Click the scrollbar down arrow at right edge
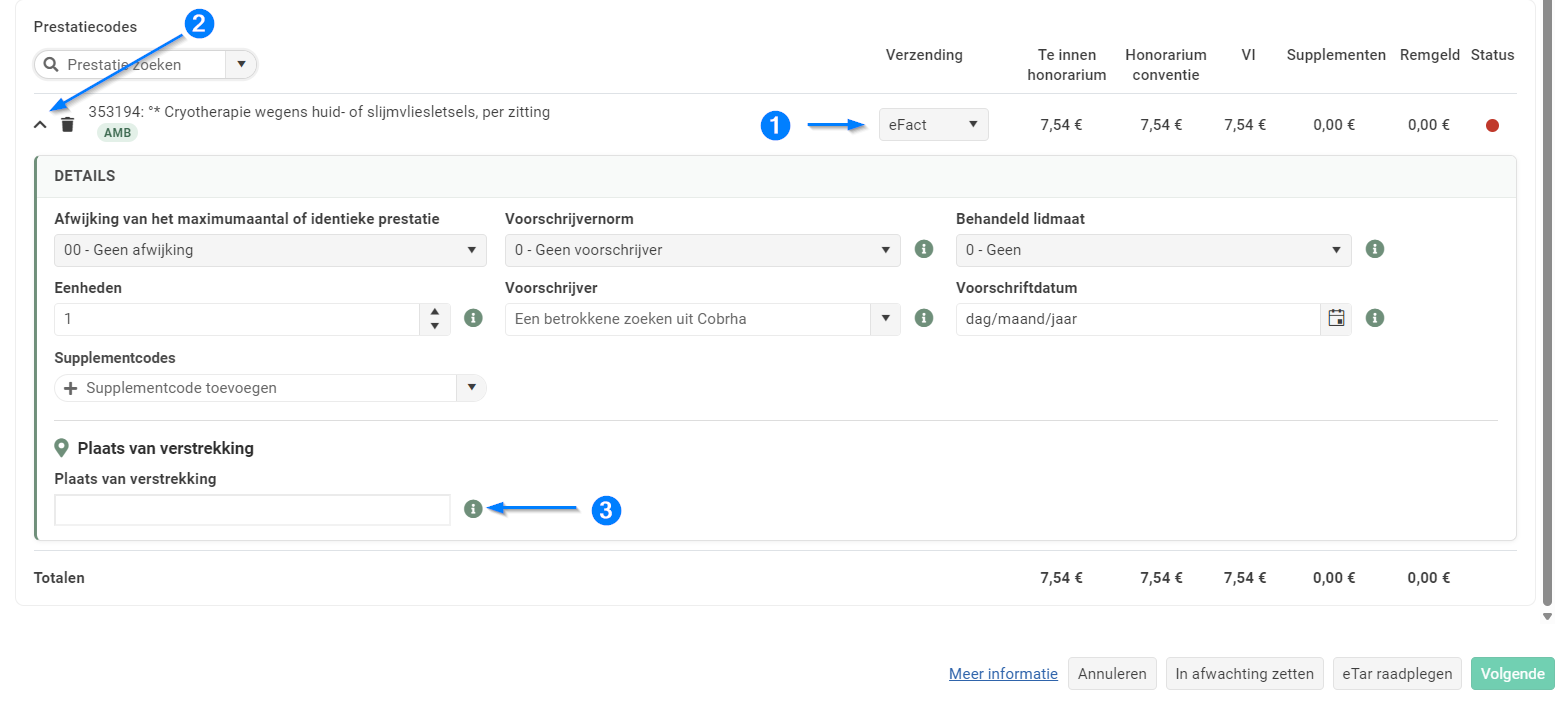This screenshot has height=707, width=1567. point(1547,617)
